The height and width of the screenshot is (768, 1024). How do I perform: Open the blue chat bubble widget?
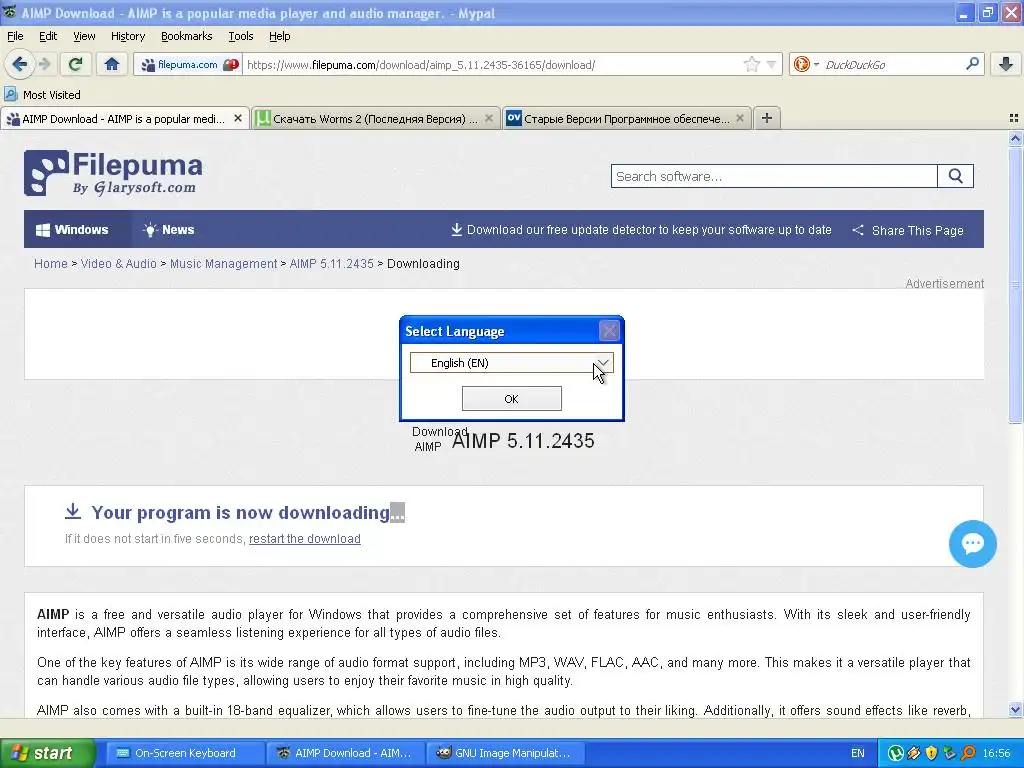(972, 543)
